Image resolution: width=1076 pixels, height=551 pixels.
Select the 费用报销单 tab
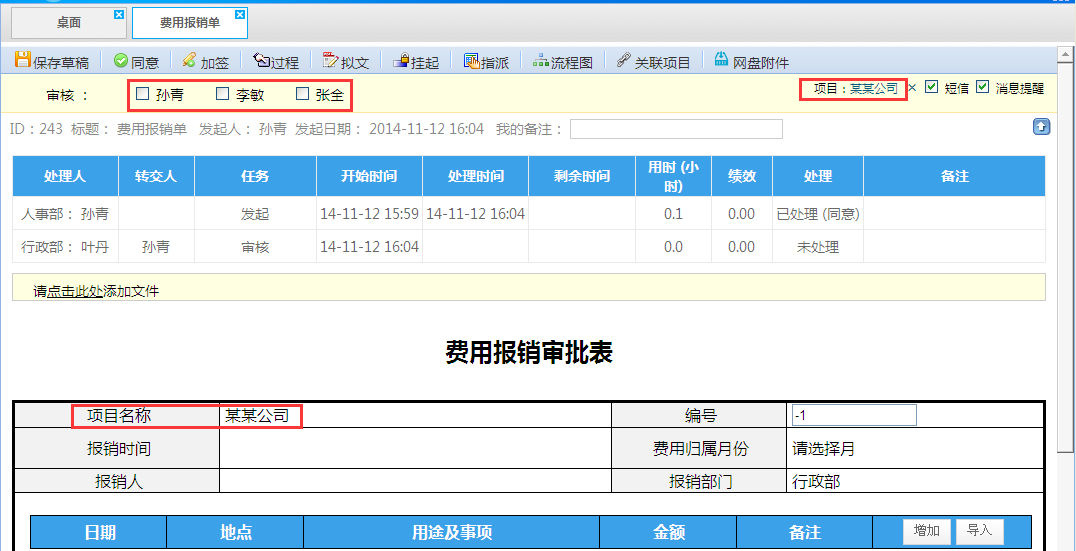189,23
